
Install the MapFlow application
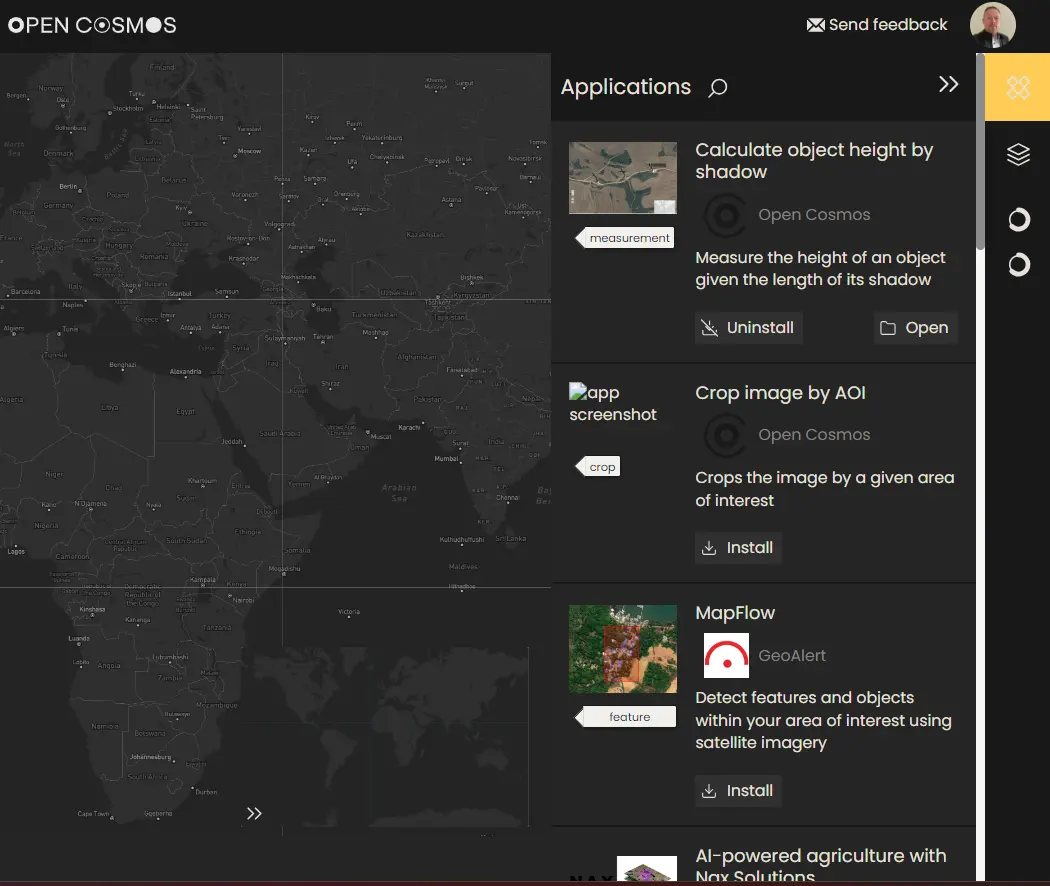[x=737, y=790]
